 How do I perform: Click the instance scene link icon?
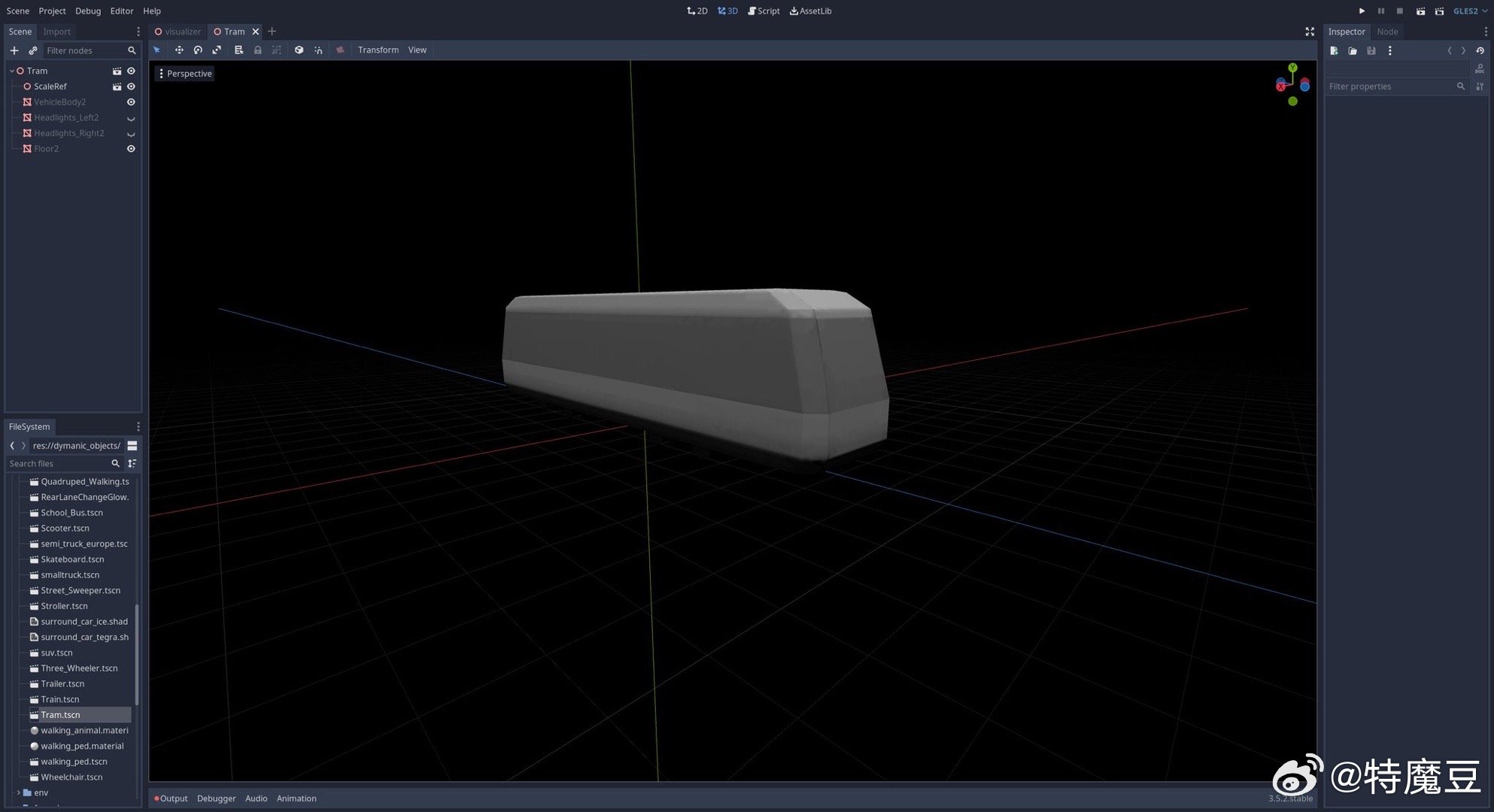[32, 50]
